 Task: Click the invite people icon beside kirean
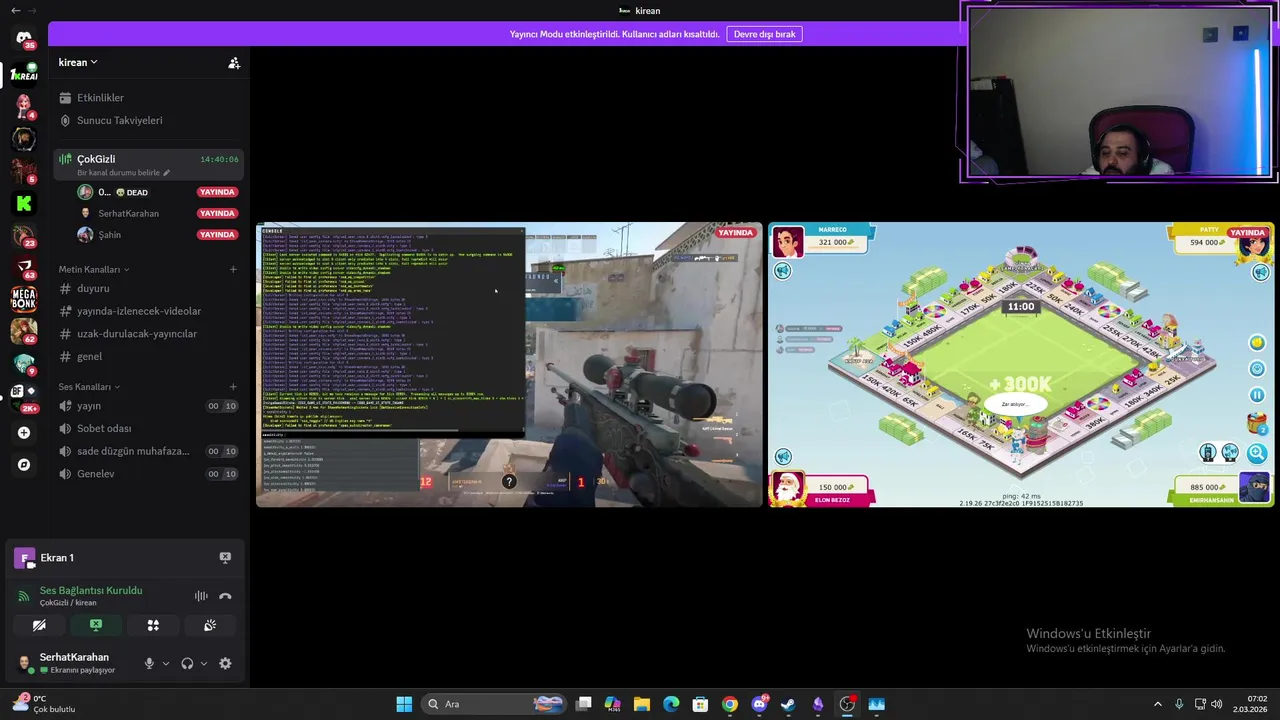pyautogui.click(x=234, y=63)
